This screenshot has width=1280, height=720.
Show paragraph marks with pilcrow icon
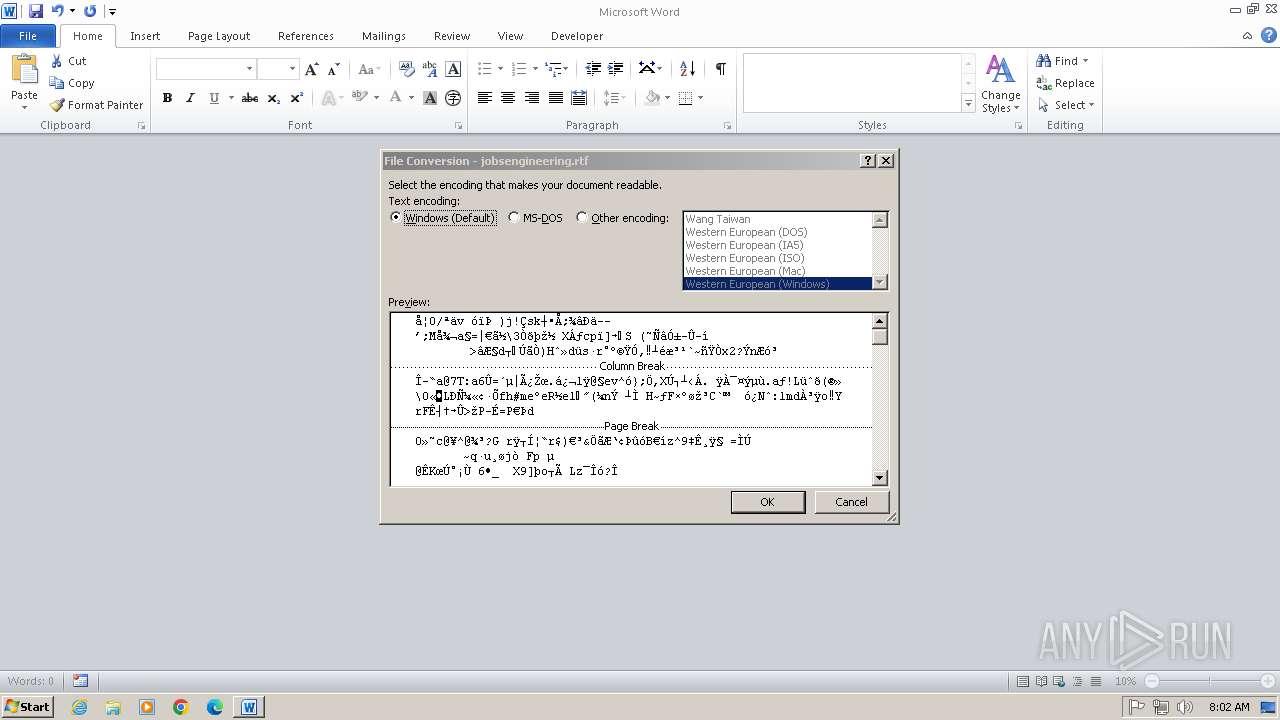(x=720, y=69)
